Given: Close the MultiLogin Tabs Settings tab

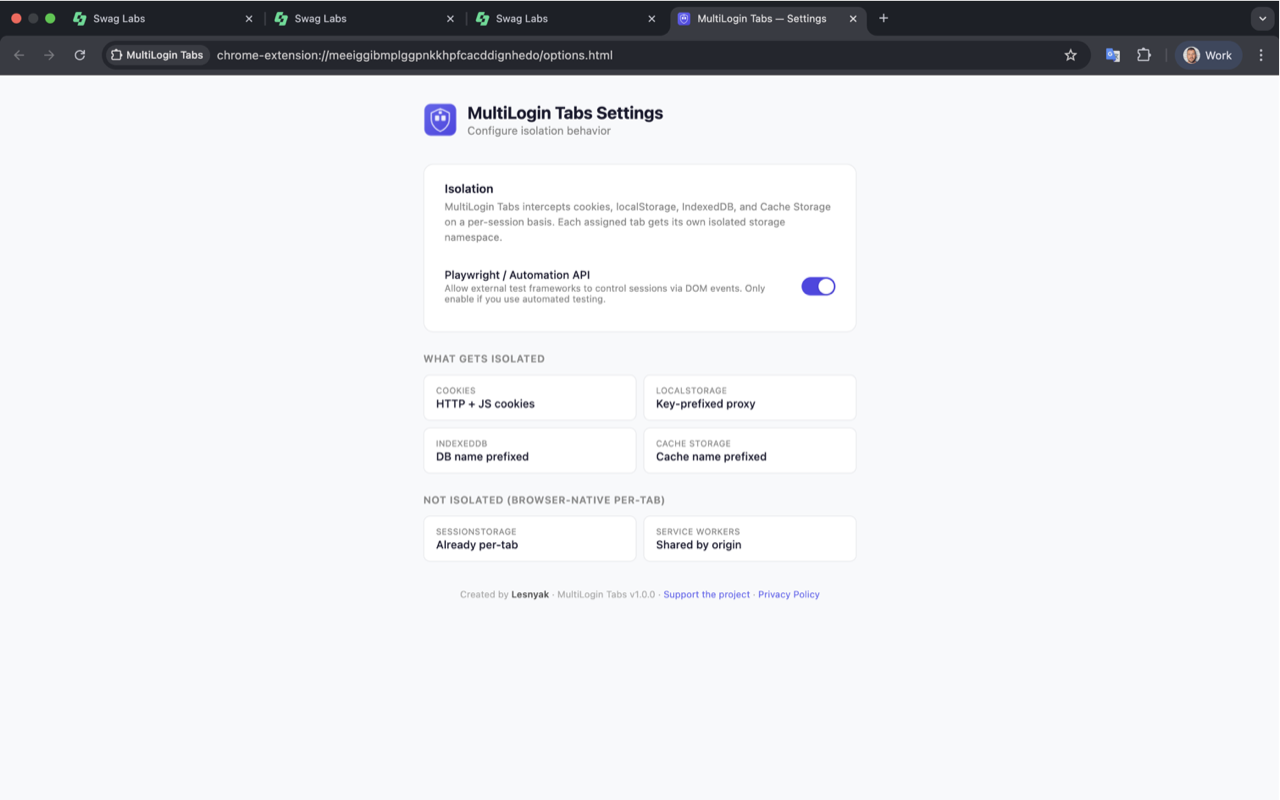Looking at the screenshot, I should tap(853, 18).
